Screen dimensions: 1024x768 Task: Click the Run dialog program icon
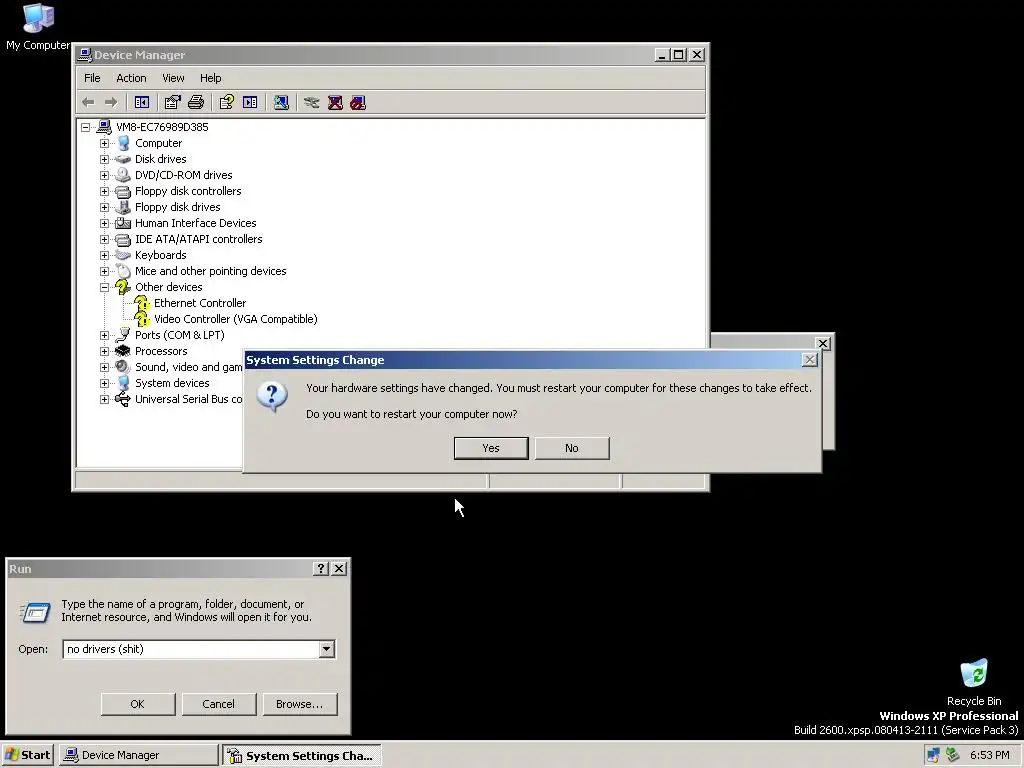(35, 612)
